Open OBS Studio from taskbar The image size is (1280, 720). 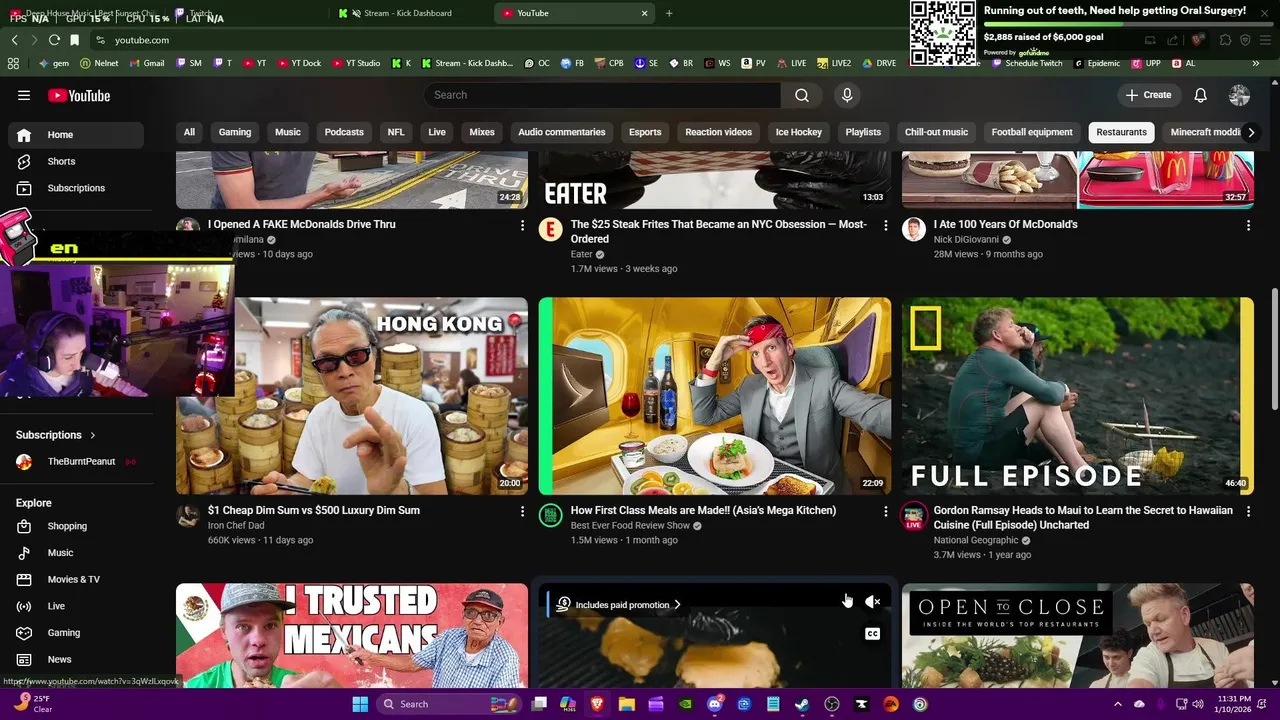pos(832,704)
